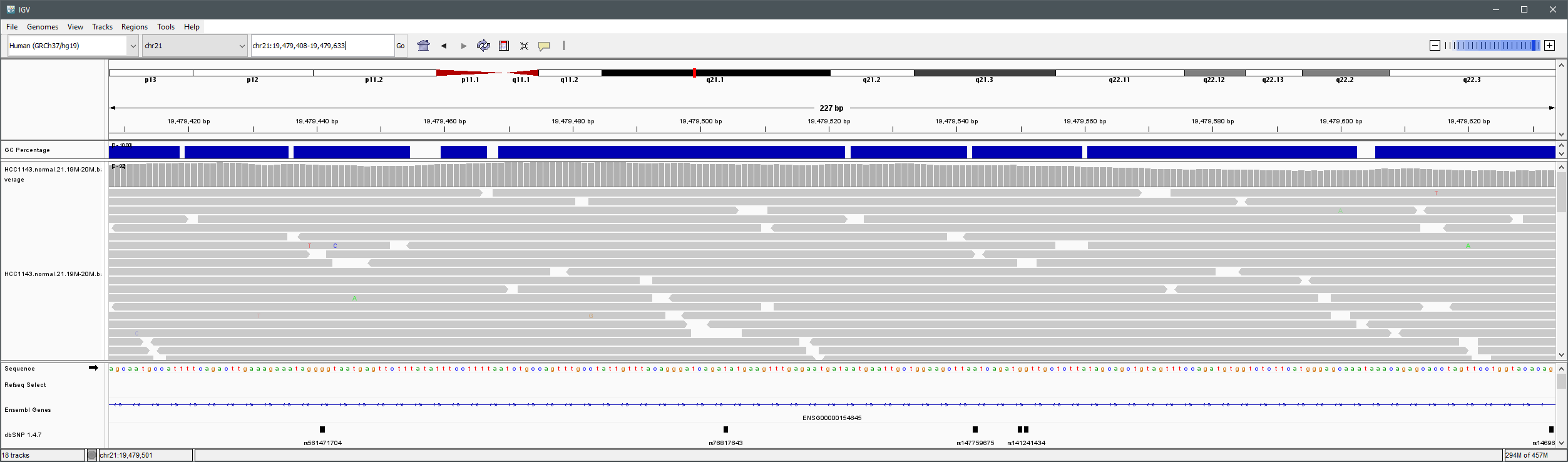The width and height of the screenshot is (1568, 462).
Task: Go back with the left arrow icon
Action: pos(444,46)
